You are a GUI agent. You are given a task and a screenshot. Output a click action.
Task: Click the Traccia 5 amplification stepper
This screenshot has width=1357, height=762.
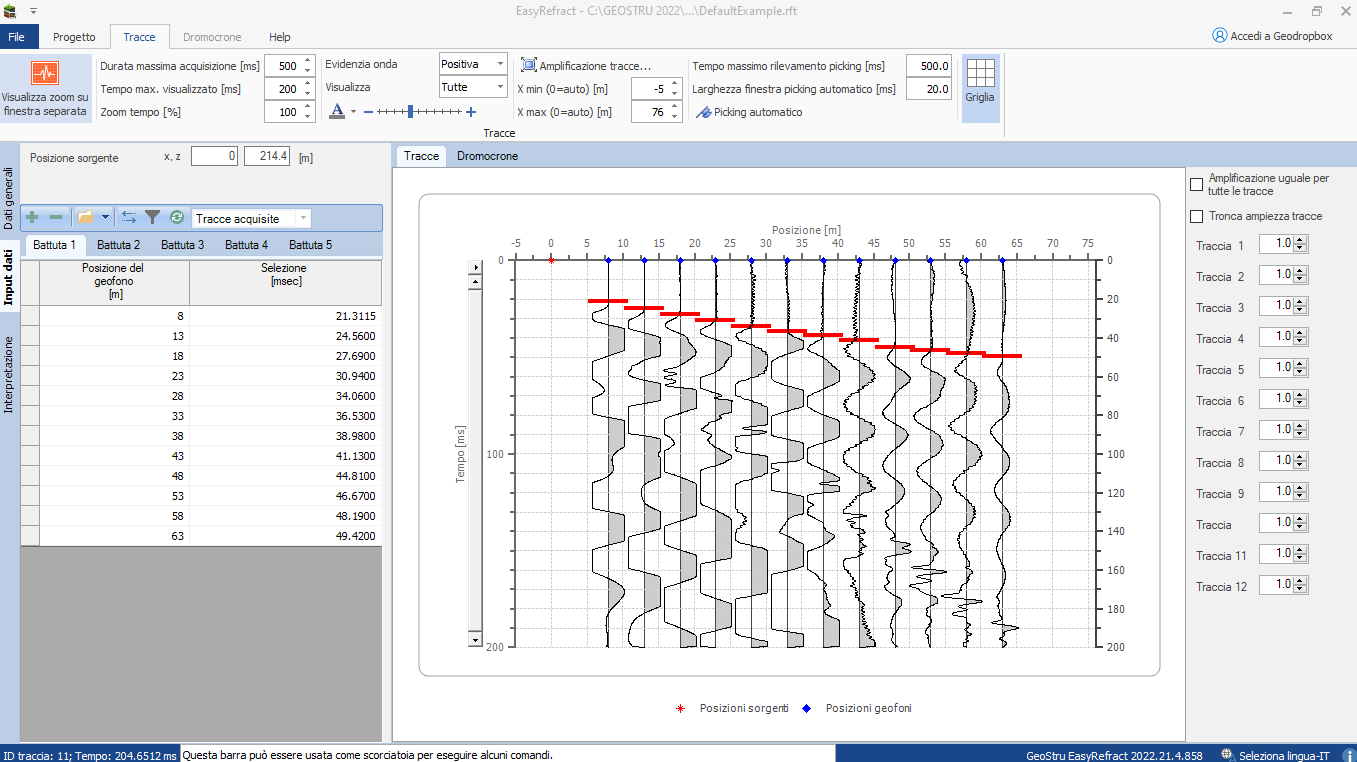1301,368
